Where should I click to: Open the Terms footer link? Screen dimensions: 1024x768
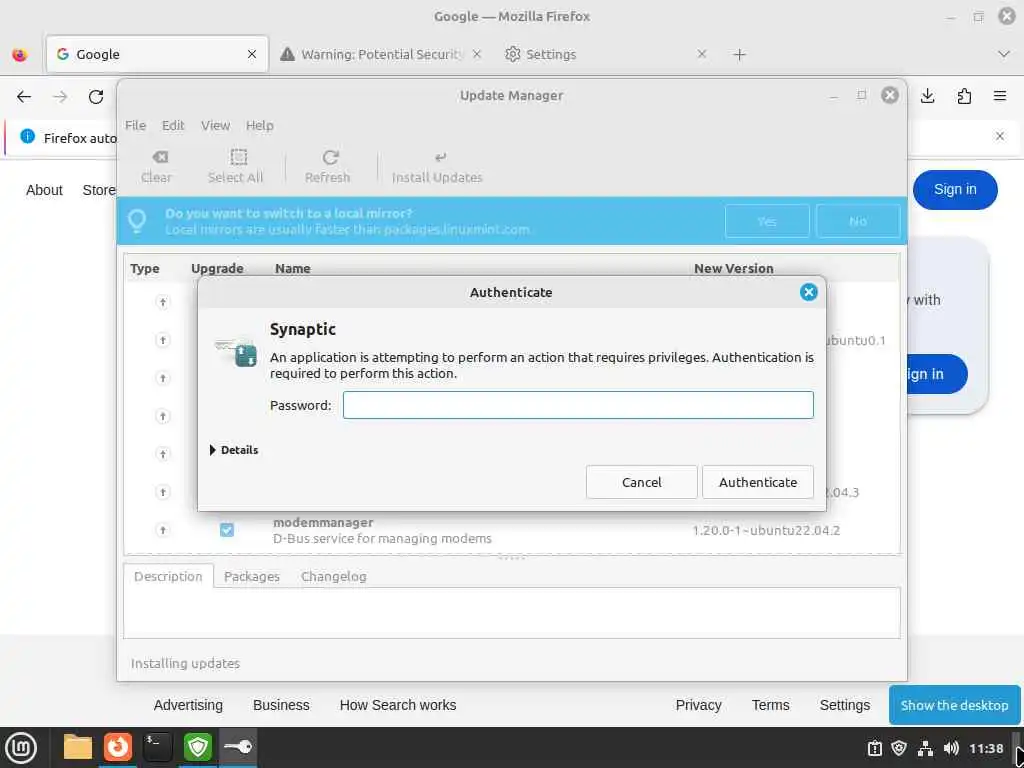coord(771,705)
